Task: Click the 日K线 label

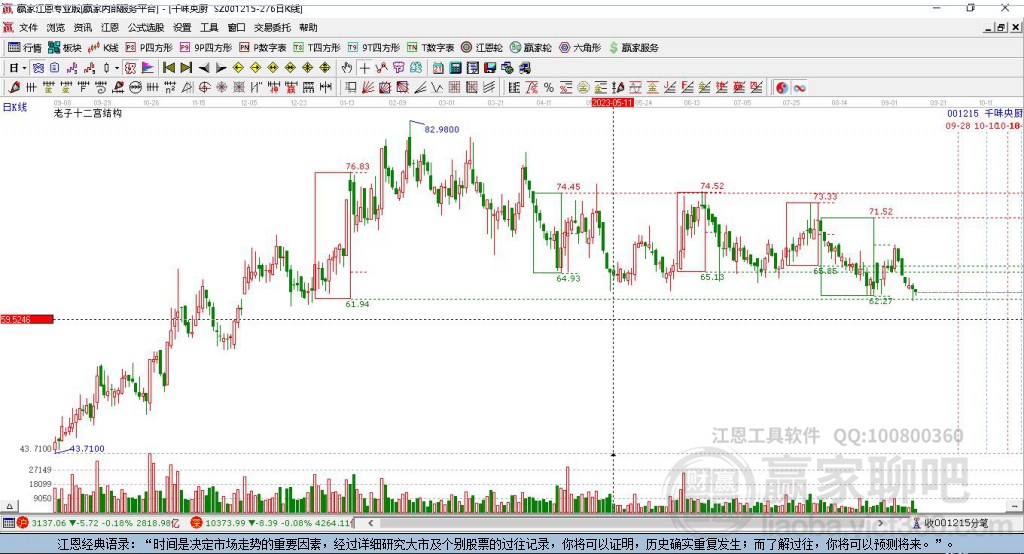Action: [x=14, y=107]
